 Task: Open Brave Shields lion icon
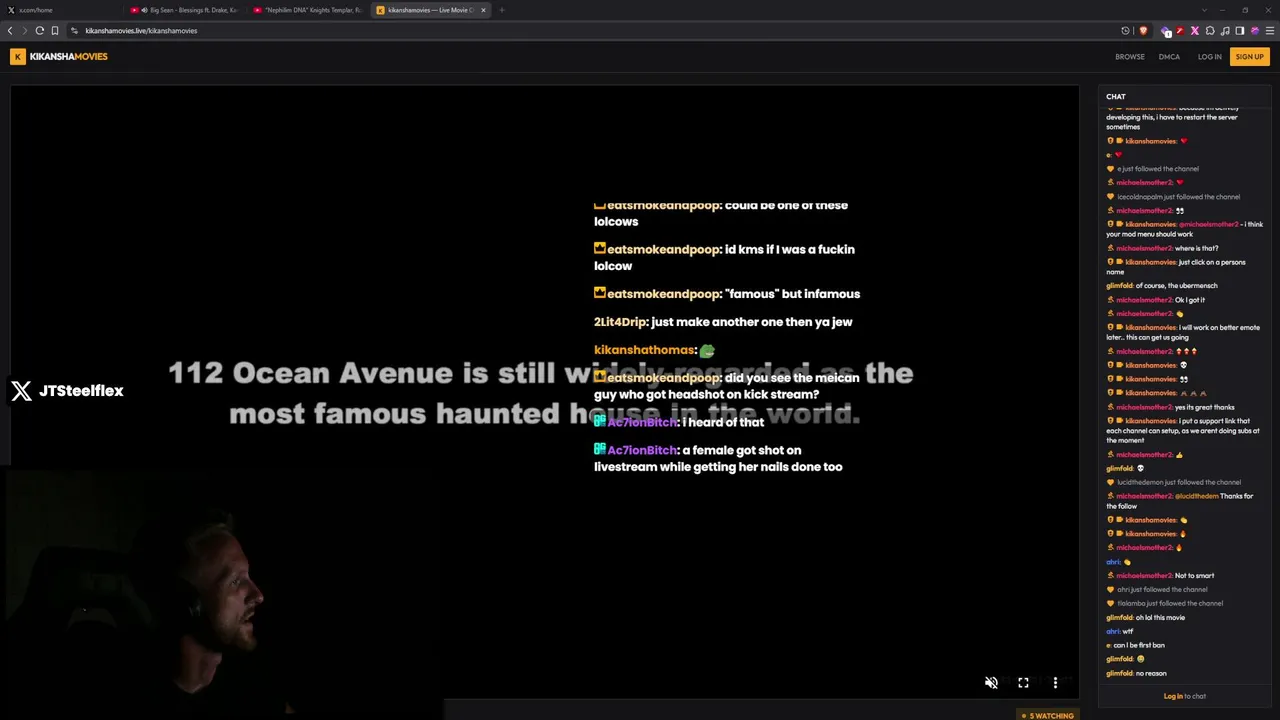(x=1143, y=31)
